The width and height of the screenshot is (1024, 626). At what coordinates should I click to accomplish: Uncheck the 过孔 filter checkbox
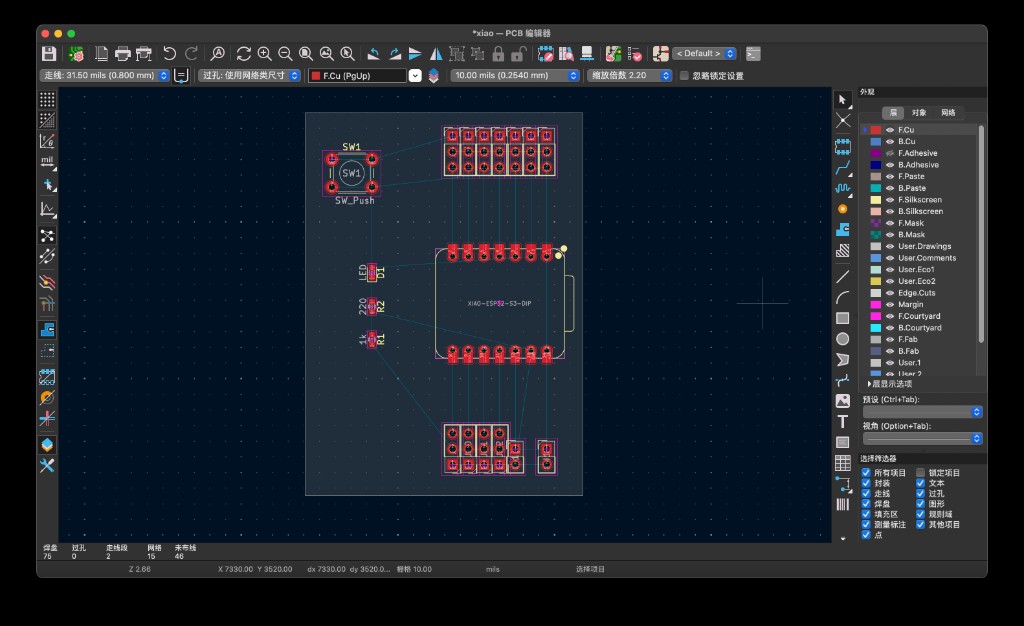(920, 493)
